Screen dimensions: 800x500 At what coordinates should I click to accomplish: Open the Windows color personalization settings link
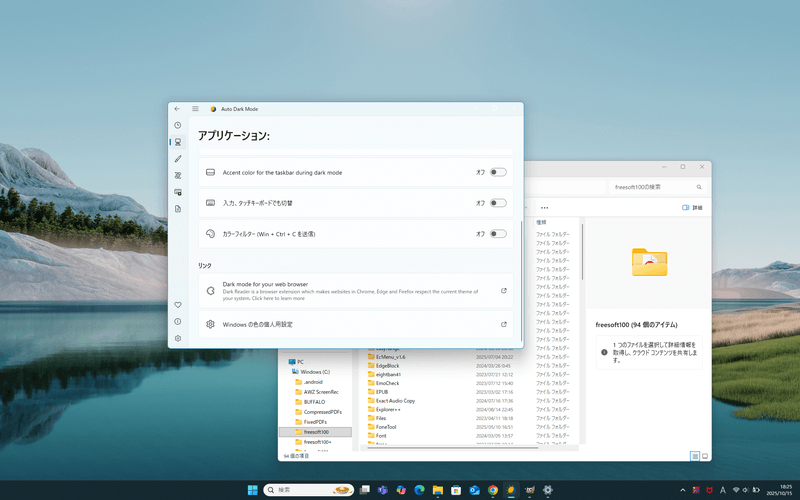[x=355, y=324]
